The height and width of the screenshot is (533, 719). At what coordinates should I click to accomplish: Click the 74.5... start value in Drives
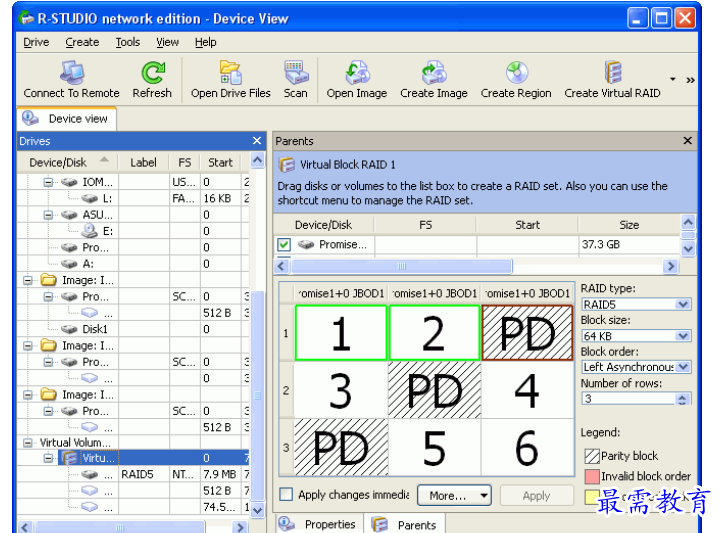point(219,507)
